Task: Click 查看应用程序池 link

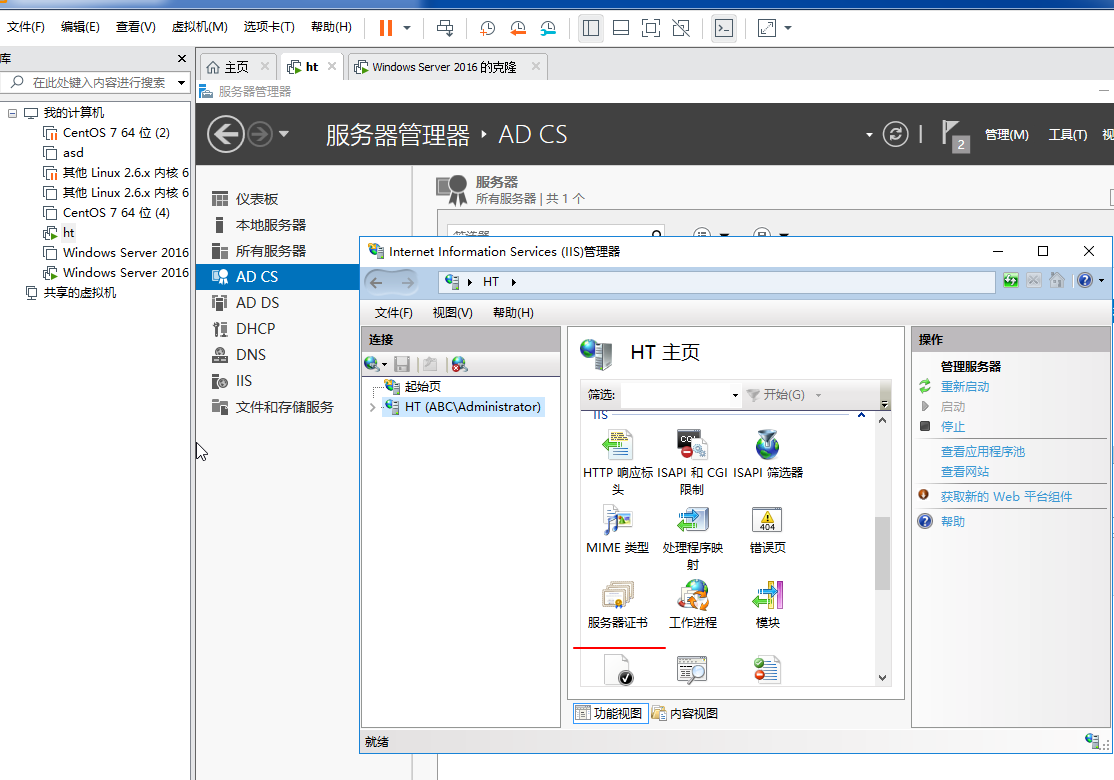Action: pyautogui.click(x=983, y=452)
